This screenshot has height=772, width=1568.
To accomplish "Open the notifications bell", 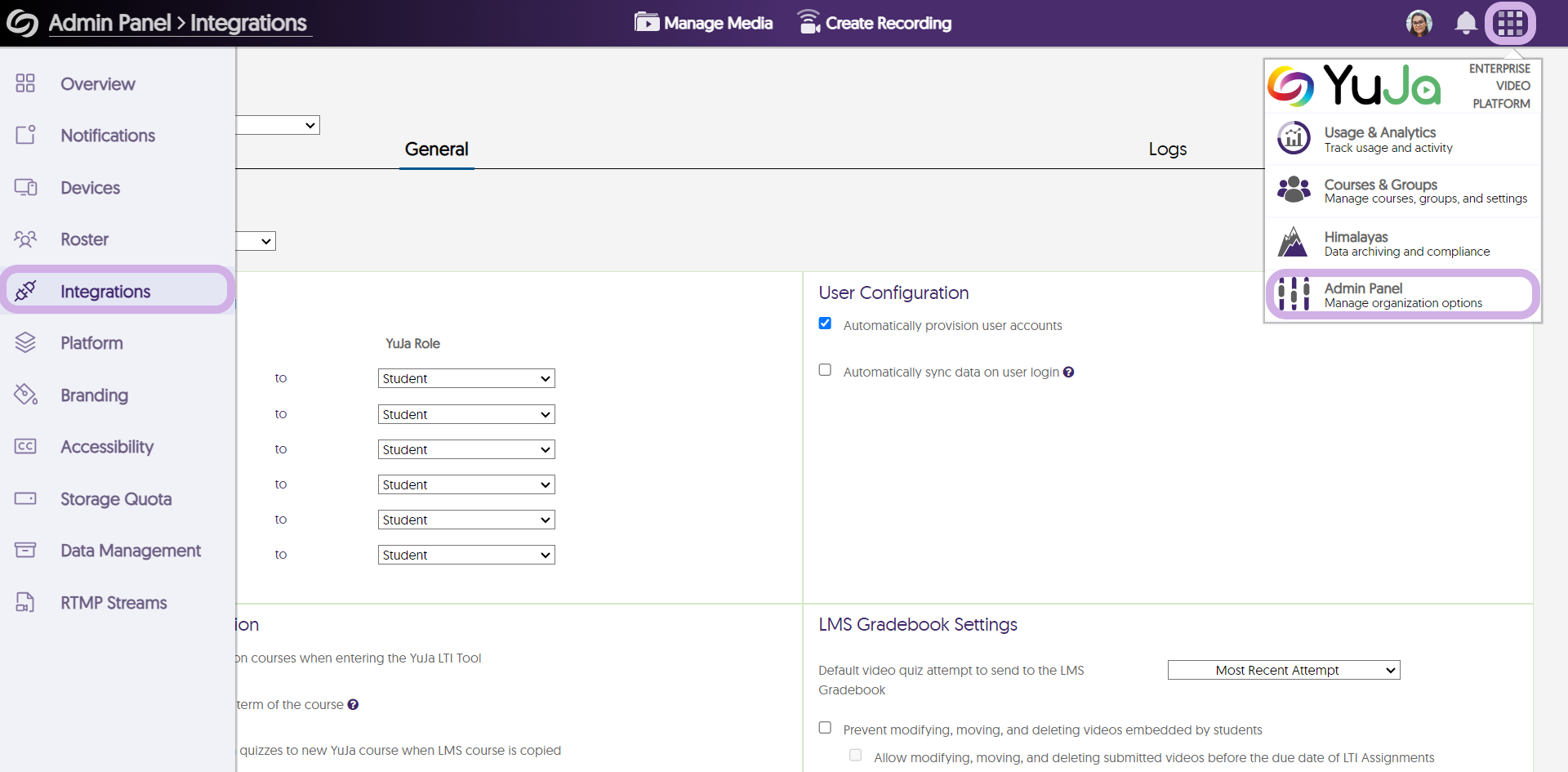I will (x=1466, y=23).
